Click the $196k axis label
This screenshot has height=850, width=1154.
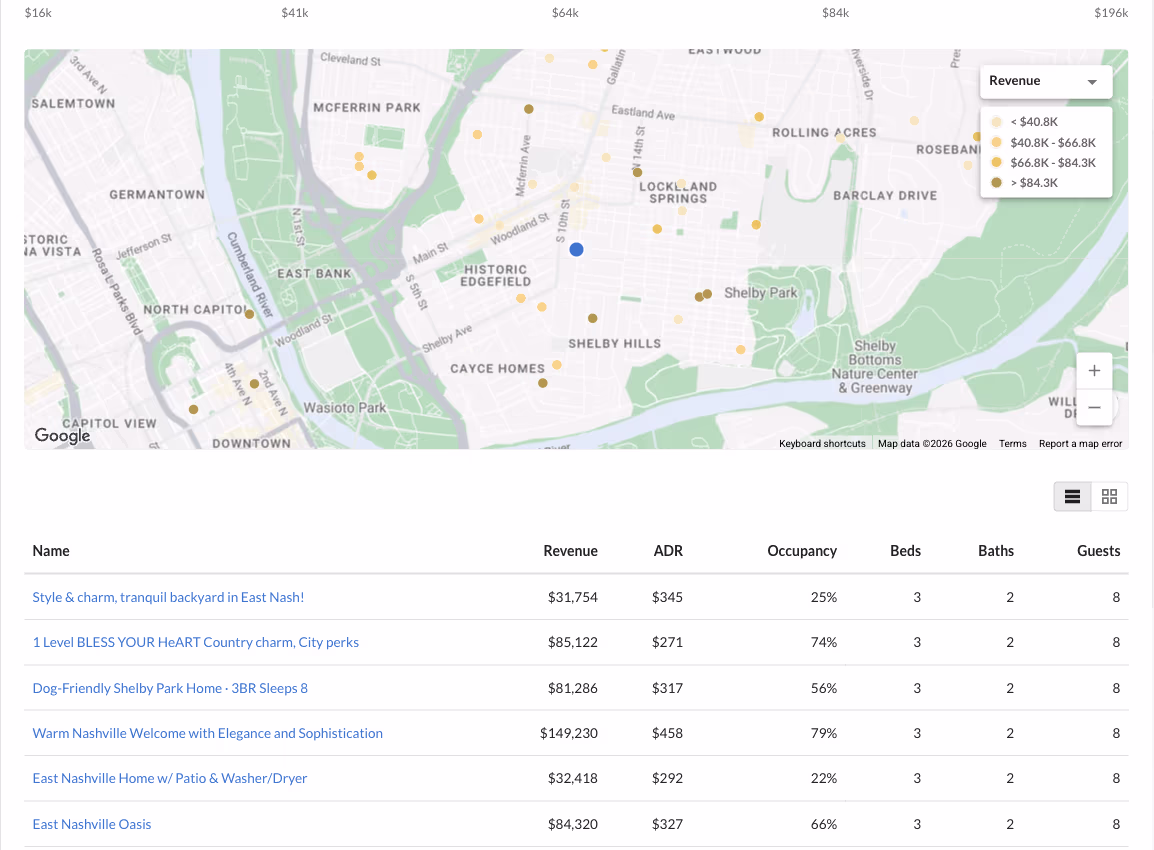(1111, 13)
